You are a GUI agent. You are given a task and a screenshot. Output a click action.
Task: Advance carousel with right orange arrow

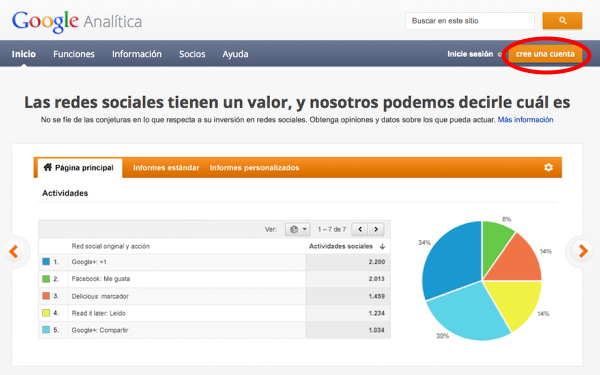[583, 251]
